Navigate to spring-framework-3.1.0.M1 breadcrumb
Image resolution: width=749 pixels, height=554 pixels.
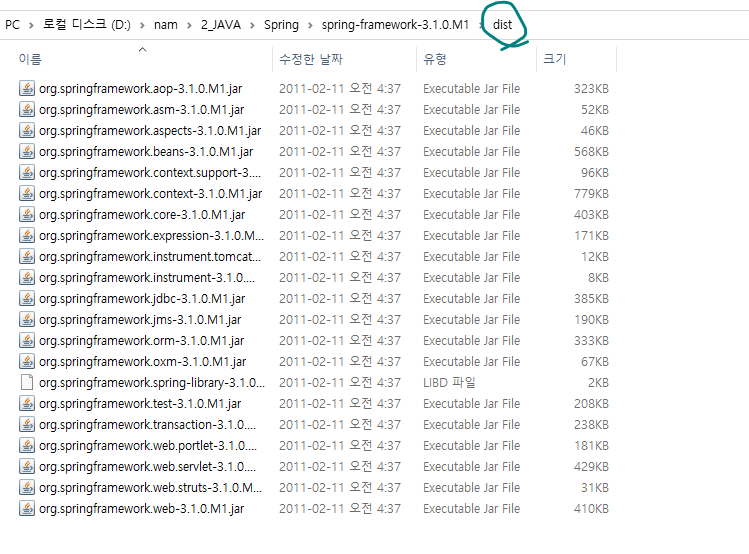click(396, 25)
